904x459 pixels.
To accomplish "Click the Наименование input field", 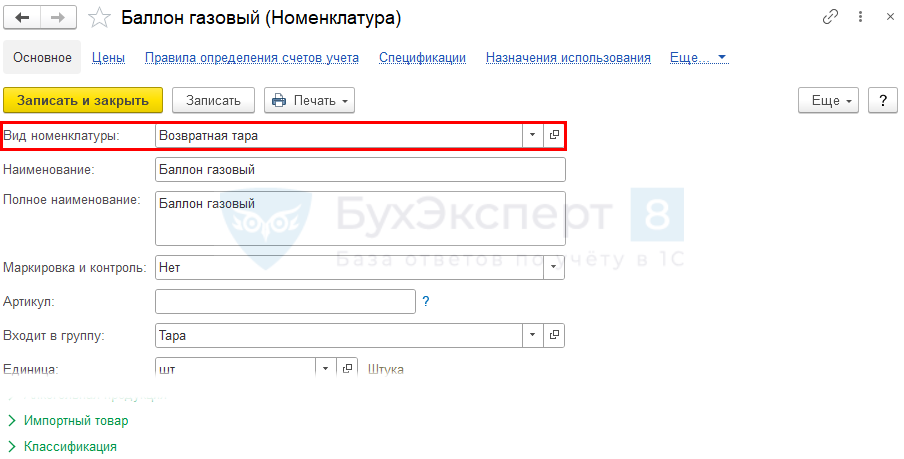I will pos(360,170).
